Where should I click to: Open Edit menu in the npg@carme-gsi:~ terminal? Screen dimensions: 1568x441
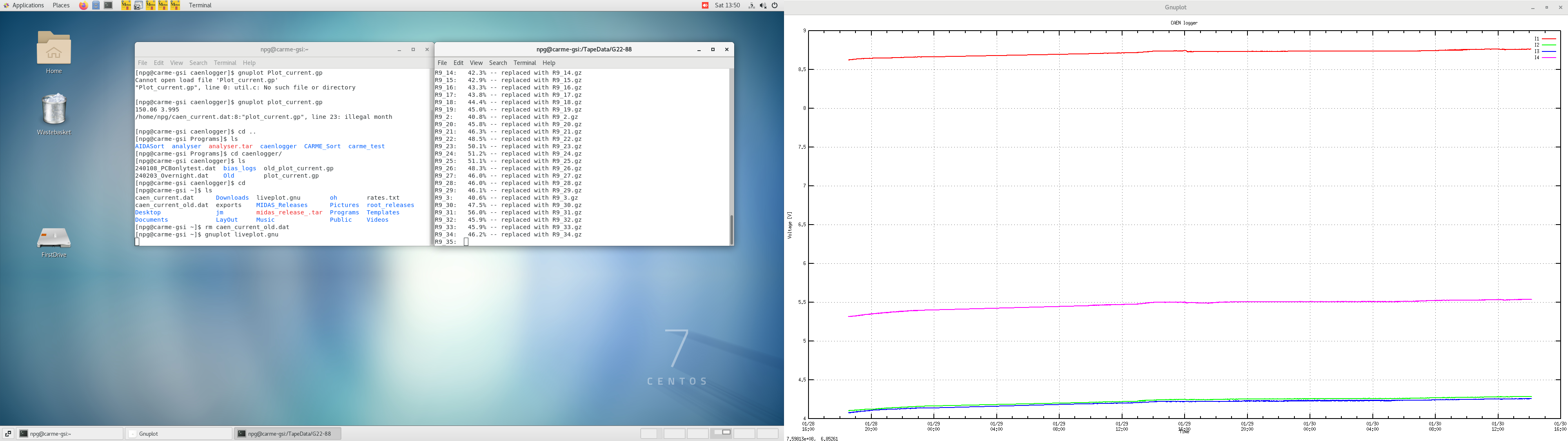(159, 63)
